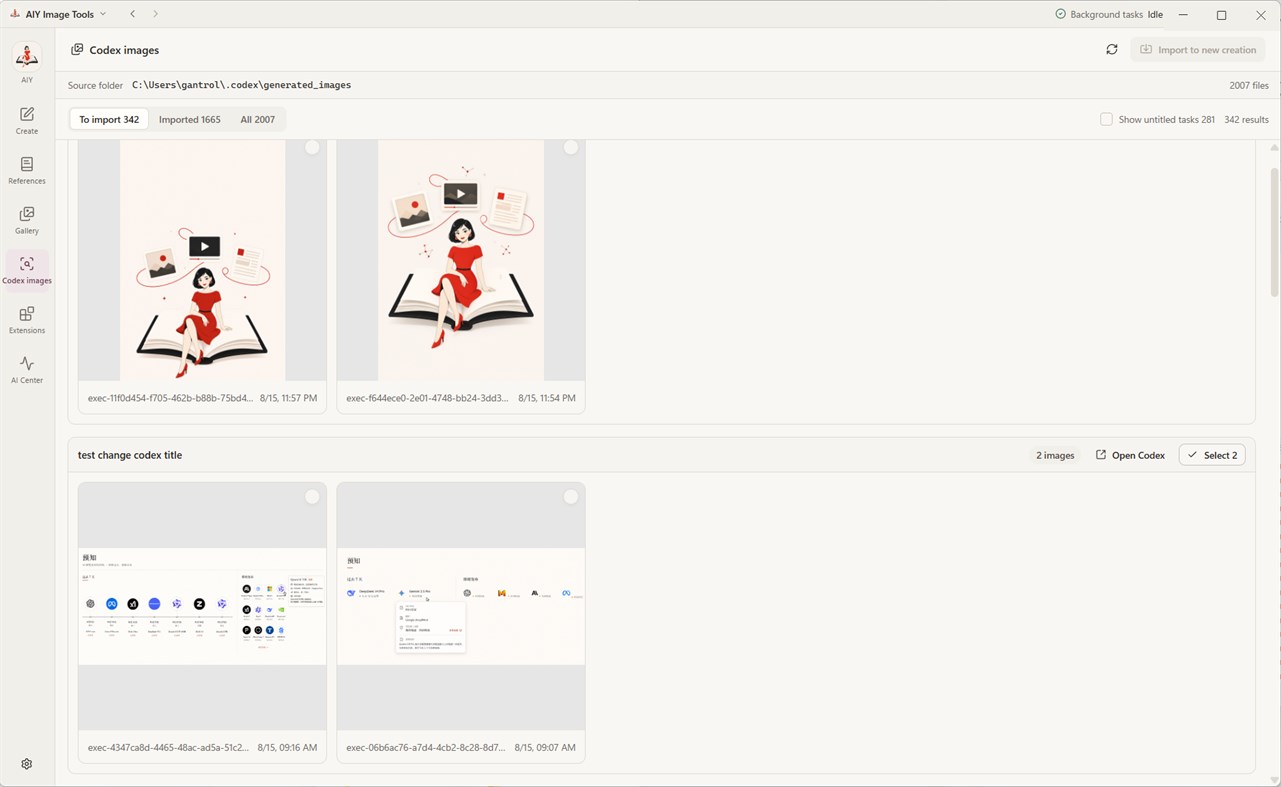Screen dimensions: 1281x787
Task: Tick the selection circle on exec-06b6ac76
Action: click(571, 497)
